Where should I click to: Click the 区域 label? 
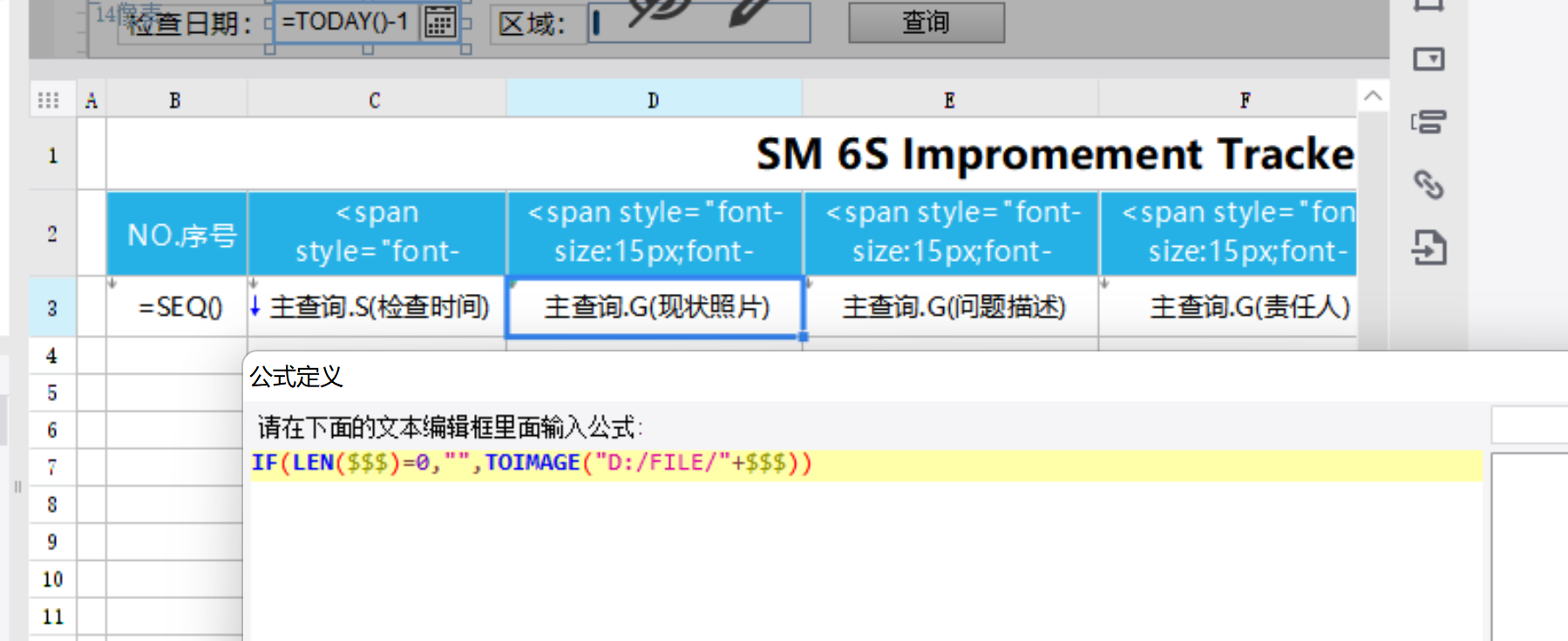tap(532, 24)
